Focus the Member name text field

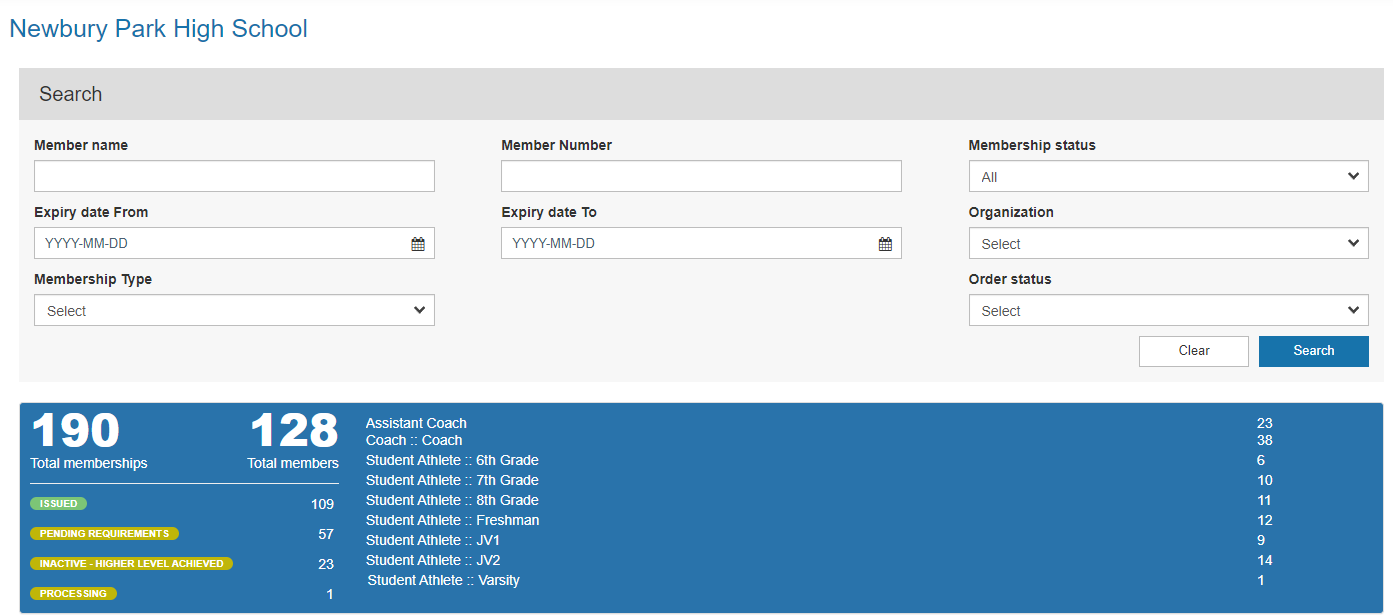pos(234,177)
